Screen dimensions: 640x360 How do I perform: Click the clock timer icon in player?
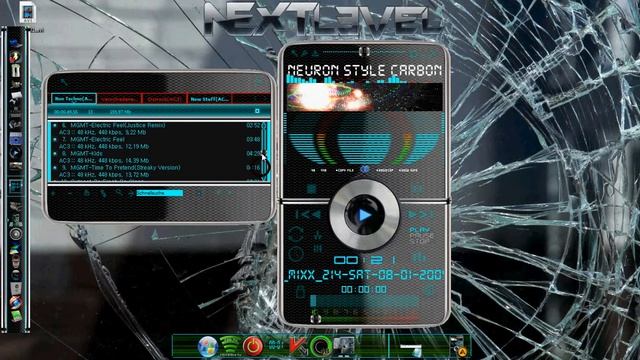(x=296, y=254)
